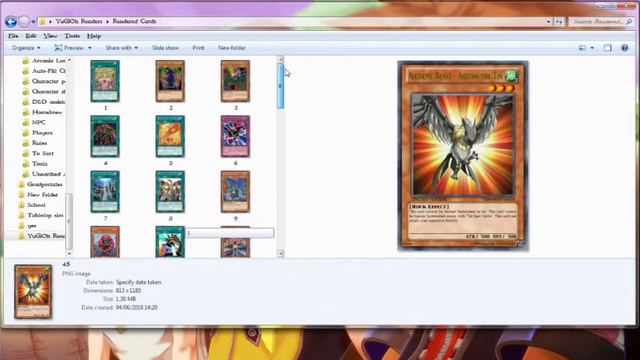Open the address bar previous locations dropdown
The height and width of the screenshot is (360, 640).
[548, 21]
